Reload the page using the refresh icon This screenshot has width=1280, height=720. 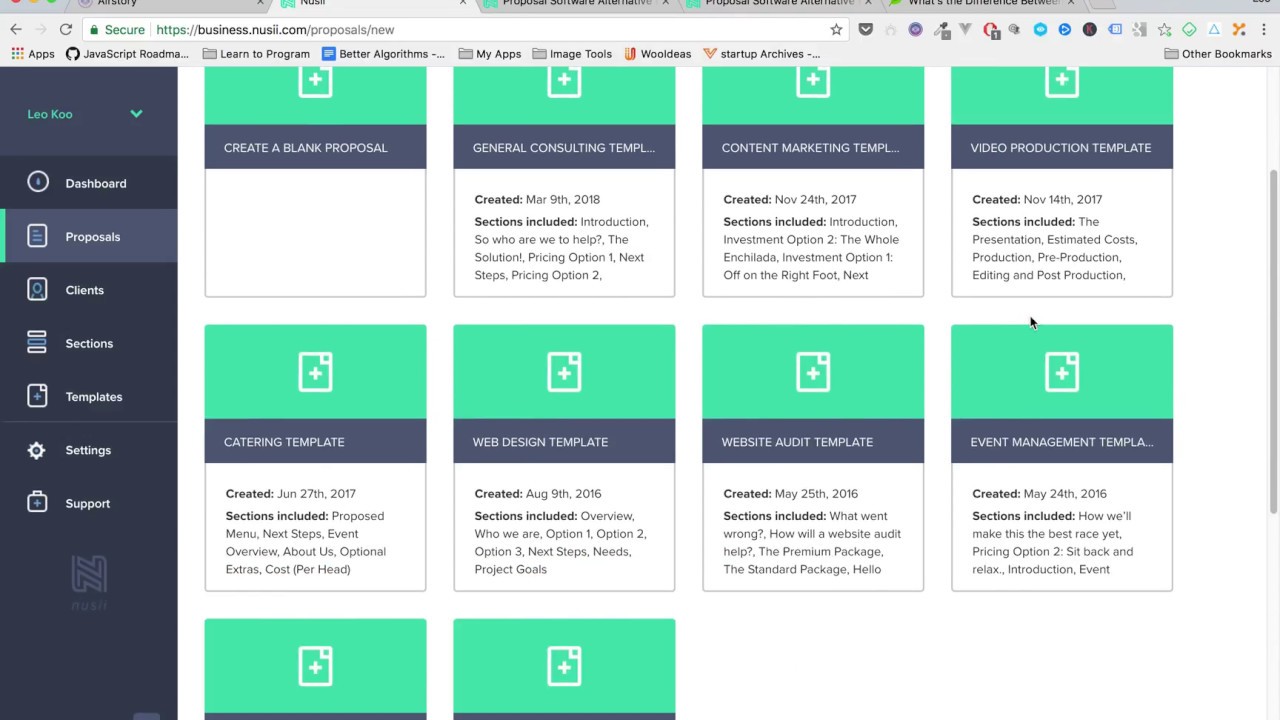pyautogui.click(x=66, y=30)
